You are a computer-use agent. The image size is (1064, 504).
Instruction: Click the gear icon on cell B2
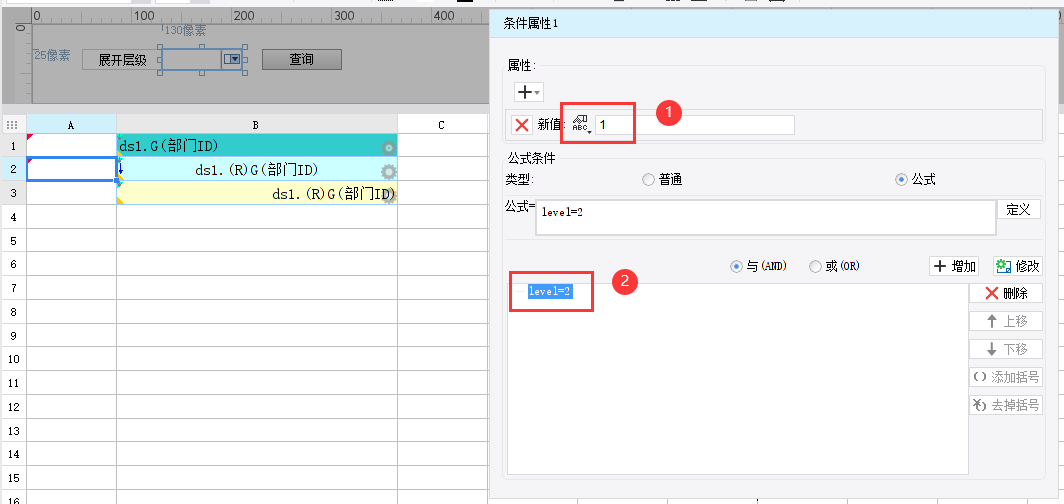(388, 171)
